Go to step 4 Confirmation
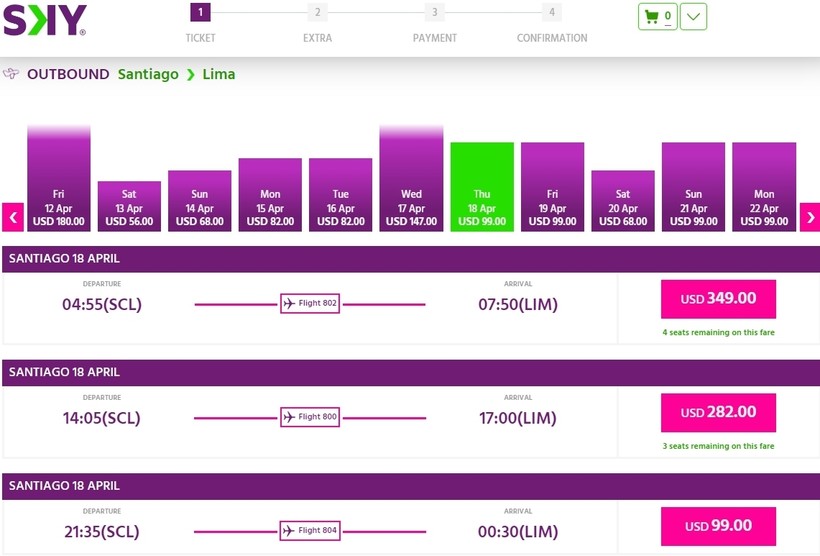820x556 pixels. pyautogui.click(x=552, y=13)
